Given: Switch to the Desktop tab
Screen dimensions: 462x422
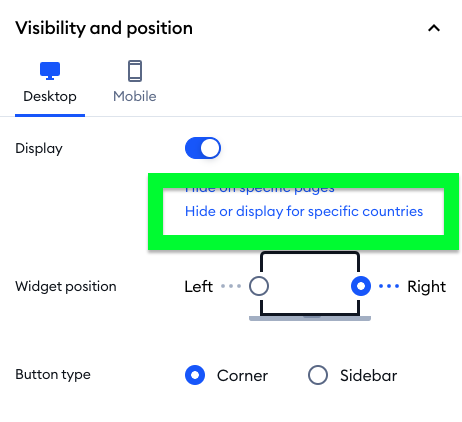Looking at the screenshot, I should (x=50, y=88).
